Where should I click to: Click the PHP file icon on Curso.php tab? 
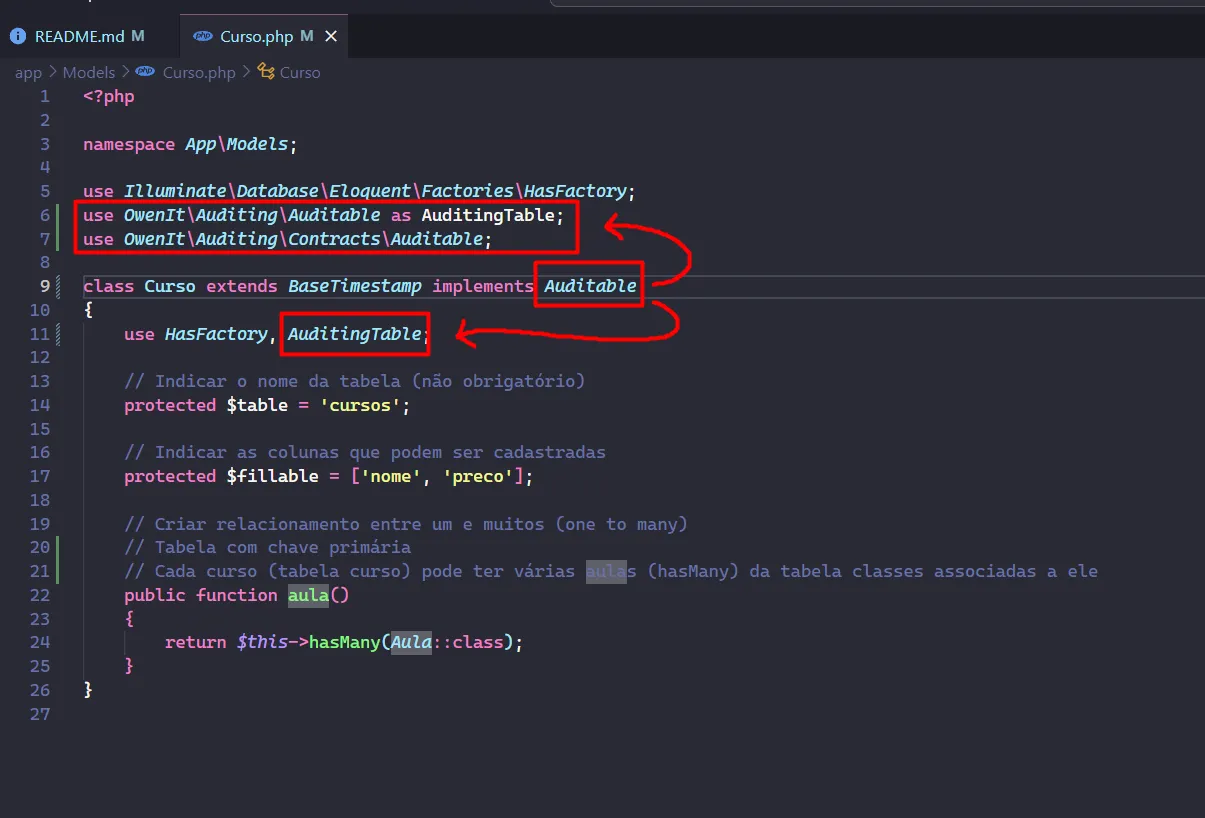[x=203, y=36]
